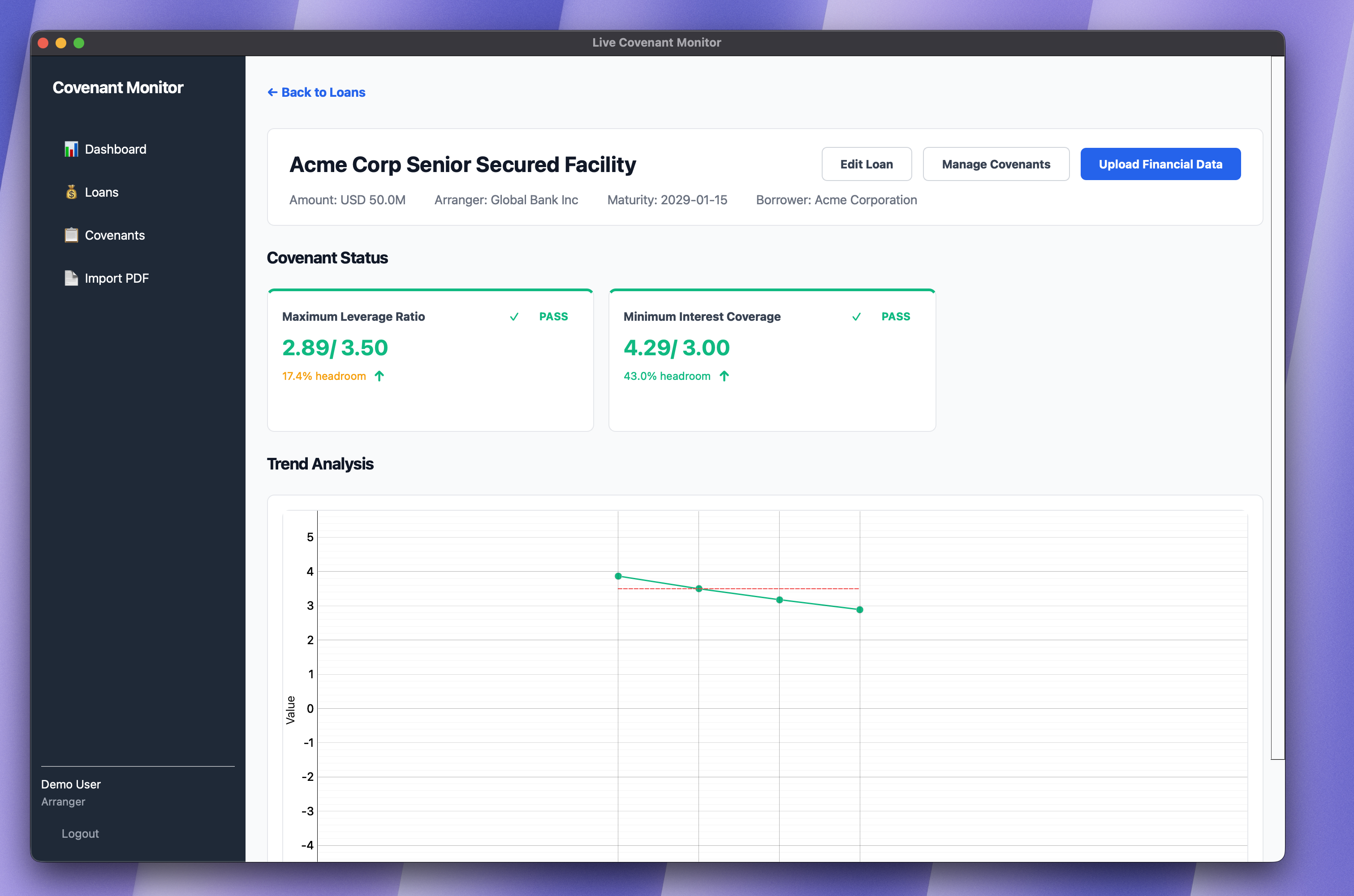Click the last green trend data point
The image size is (1354, 896).
pyautogui.click(x=860, y=610)
